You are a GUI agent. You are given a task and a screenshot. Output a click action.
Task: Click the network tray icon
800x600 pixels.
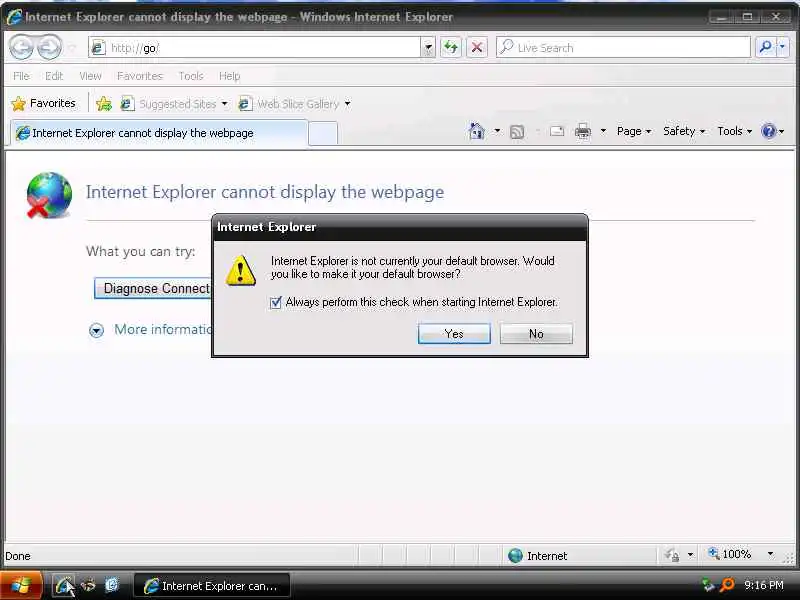click(x=708, y=585)
